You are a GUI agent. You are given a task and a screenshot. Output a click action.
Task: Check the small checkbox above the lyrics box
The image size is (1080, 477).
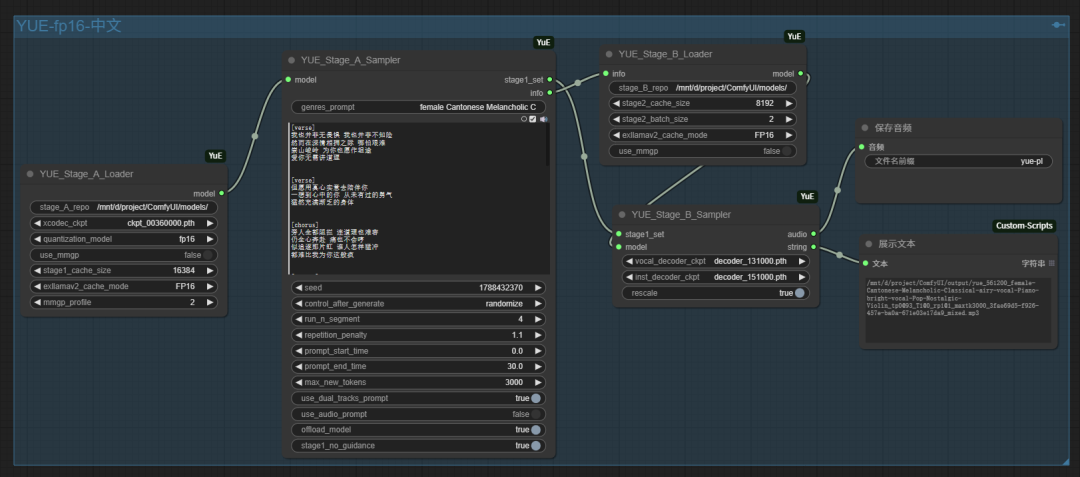(533, 119)
